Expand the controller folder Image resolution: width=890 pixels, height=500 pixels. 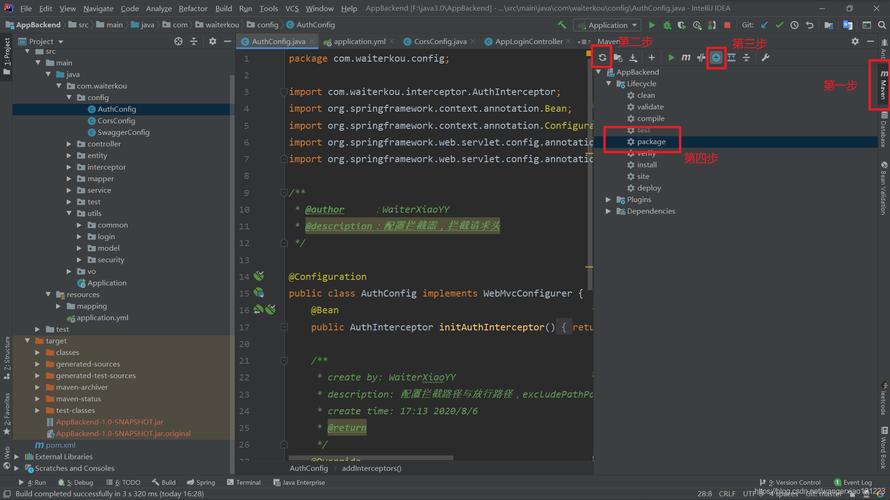point(69,144)
